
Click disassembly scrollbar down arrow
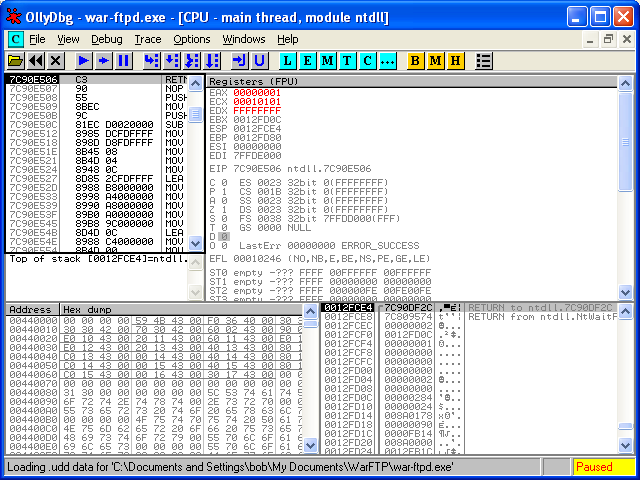tap(196, 244)
